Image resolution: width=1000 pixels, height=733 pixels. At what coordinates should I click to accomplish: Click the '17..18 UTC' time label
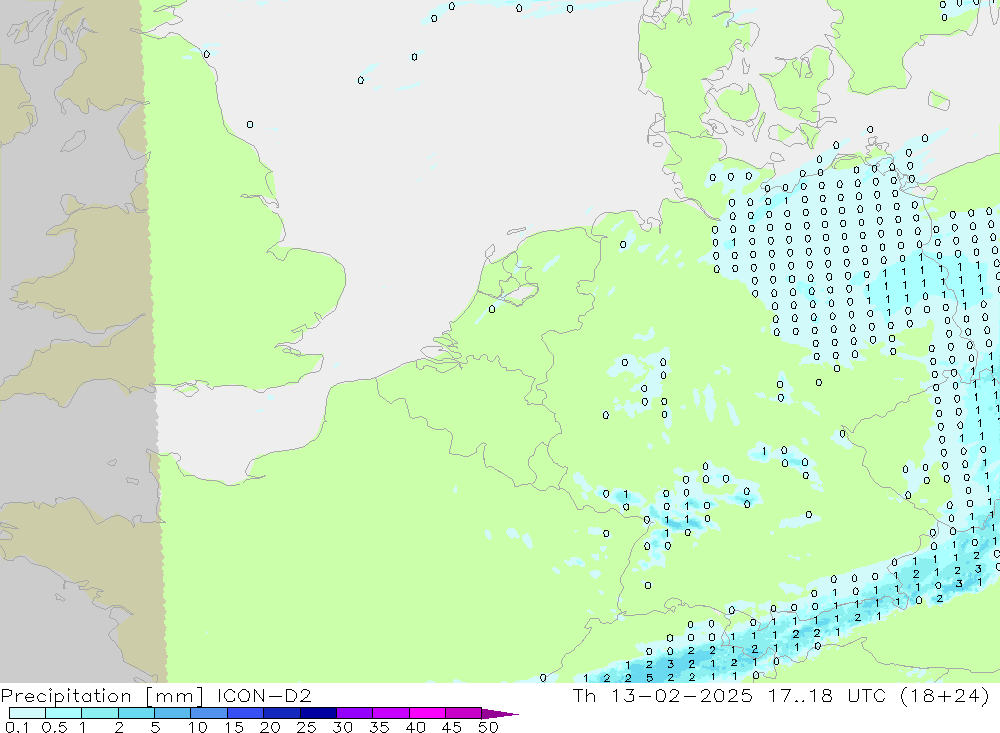pyautogui.click(x=827, y=695)
